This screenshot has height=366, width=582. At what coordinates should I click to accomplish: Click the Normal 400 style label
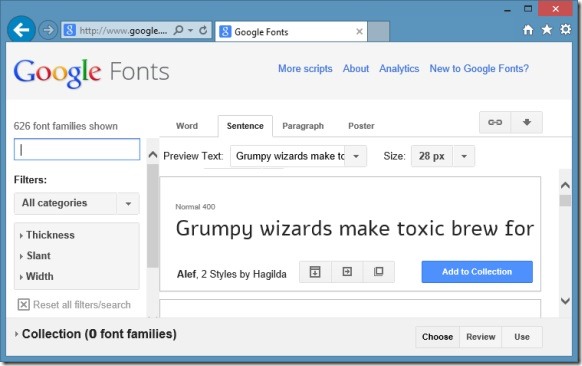(195, 207)
